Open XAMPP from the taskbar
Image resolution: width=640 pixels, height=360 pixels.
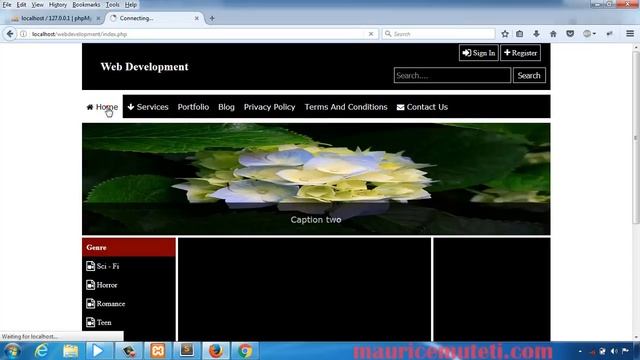coord(158,351)
